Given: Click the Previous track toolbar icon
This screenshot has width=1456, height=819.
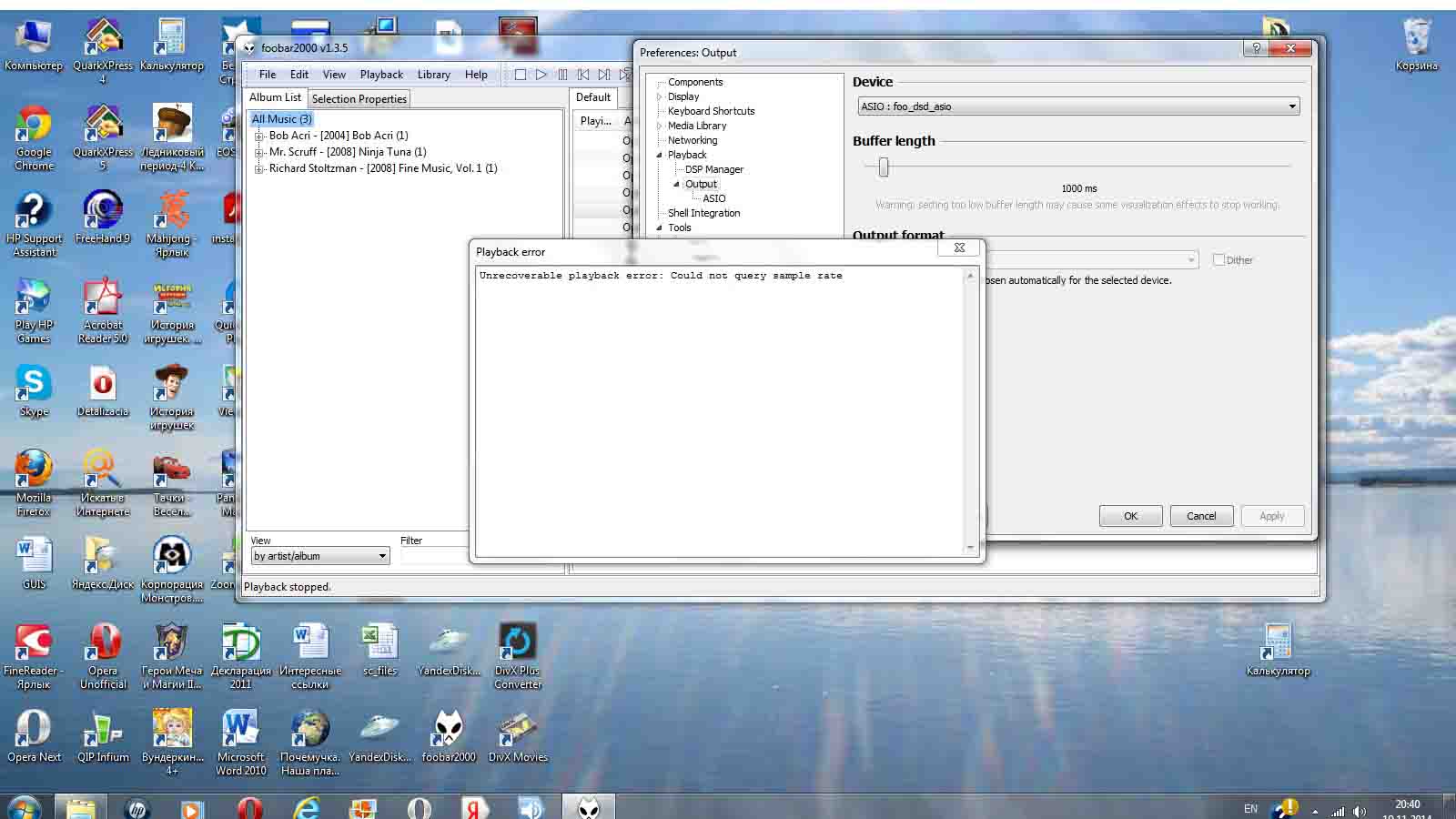Looking at the screenshot, I should pos(583,75).
